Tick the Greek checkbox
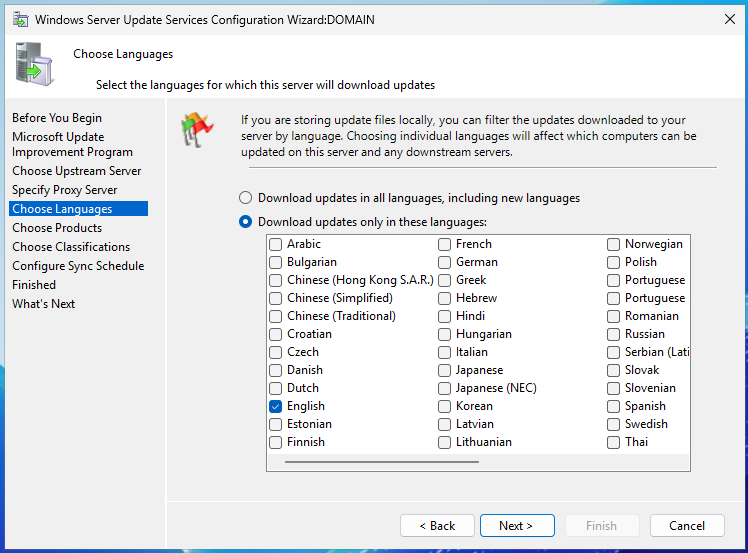Image resolution: width=748 pixels, height=553 pixels. 444,281
